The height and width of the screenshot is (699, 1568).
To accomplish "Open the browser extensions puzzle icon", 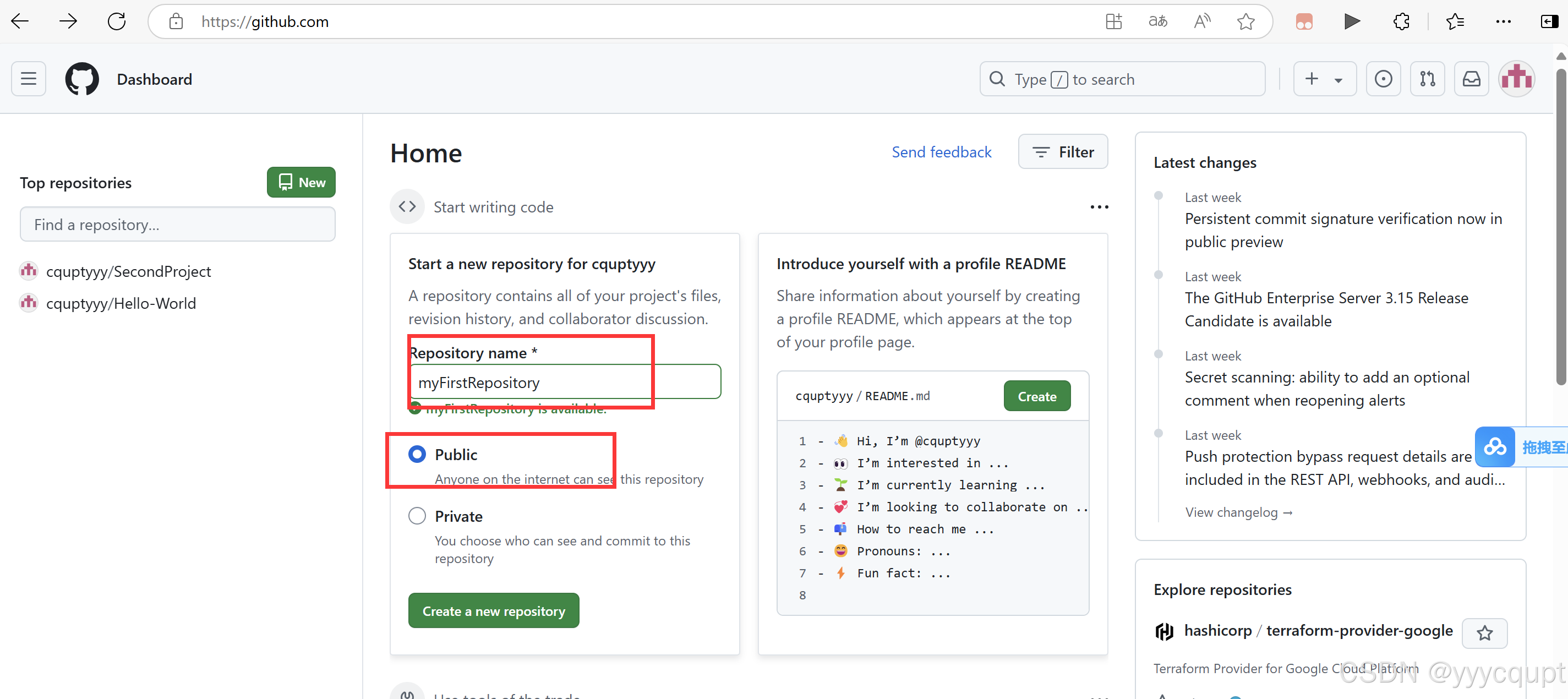I will (x=1401, y=22).
